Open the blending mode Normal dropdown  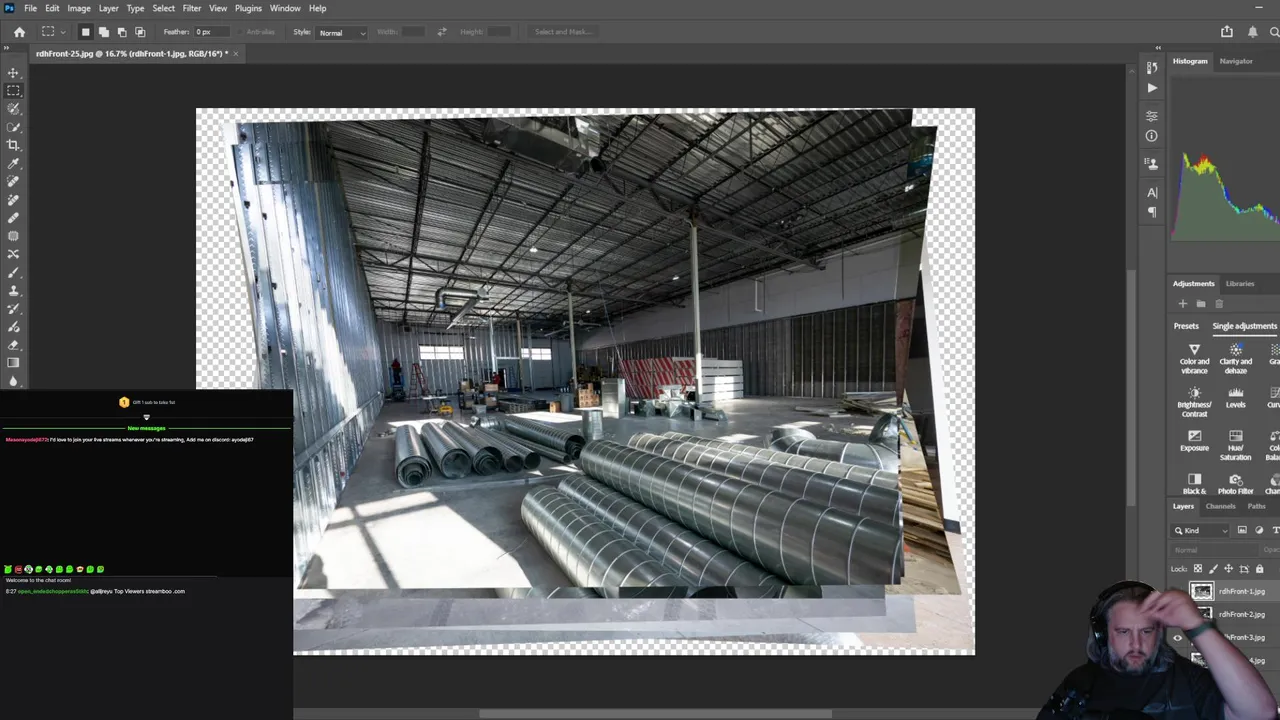tap(1213, 550)
